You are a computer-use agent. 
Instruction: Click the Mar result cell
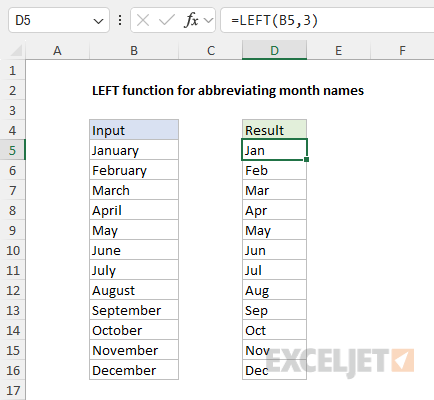[x=274, y=190]
